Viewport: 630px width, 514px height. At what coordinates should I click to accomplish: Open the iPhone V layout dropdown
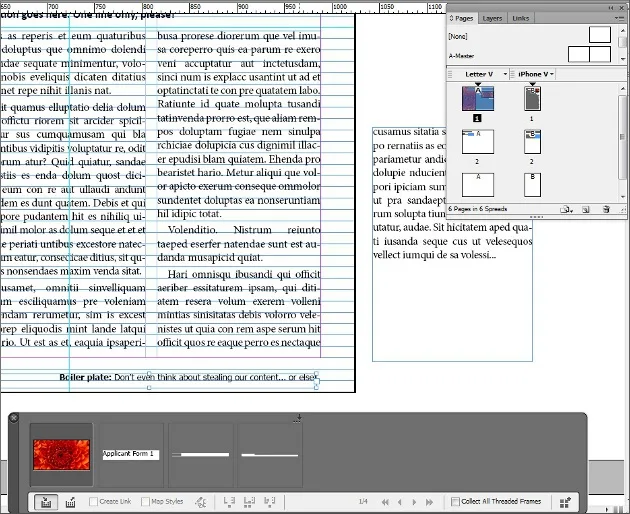pos(552,74)
